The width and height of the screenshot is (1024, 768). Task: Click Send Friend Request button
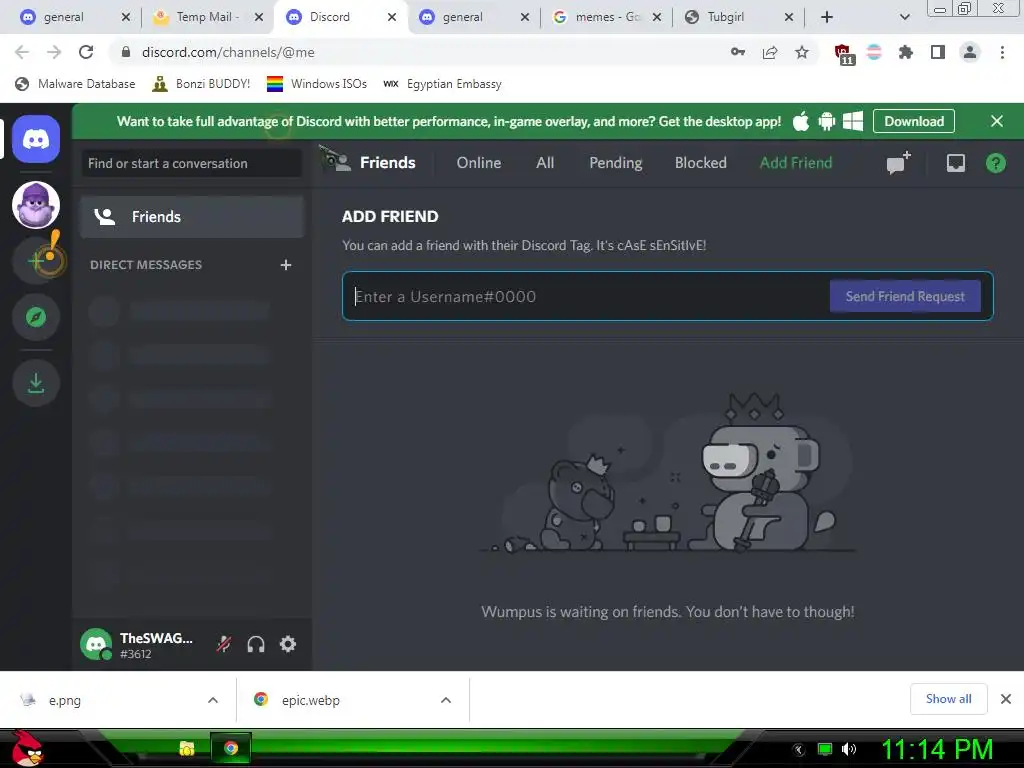point(905,296)
